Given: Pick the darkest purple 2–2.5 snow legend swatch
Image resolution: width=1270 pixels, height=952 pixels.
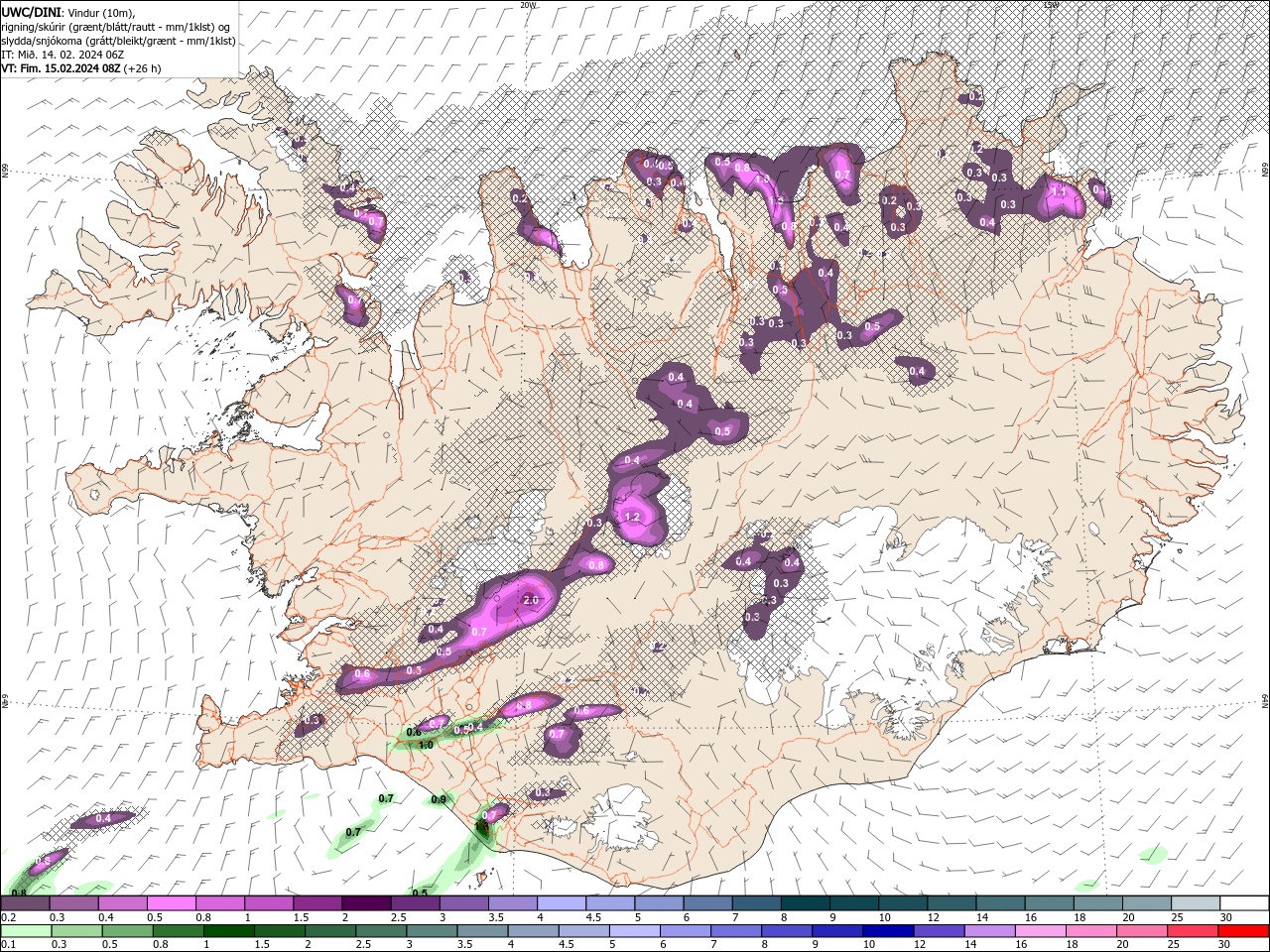Looking at the screenshot, I should [366, 902].
